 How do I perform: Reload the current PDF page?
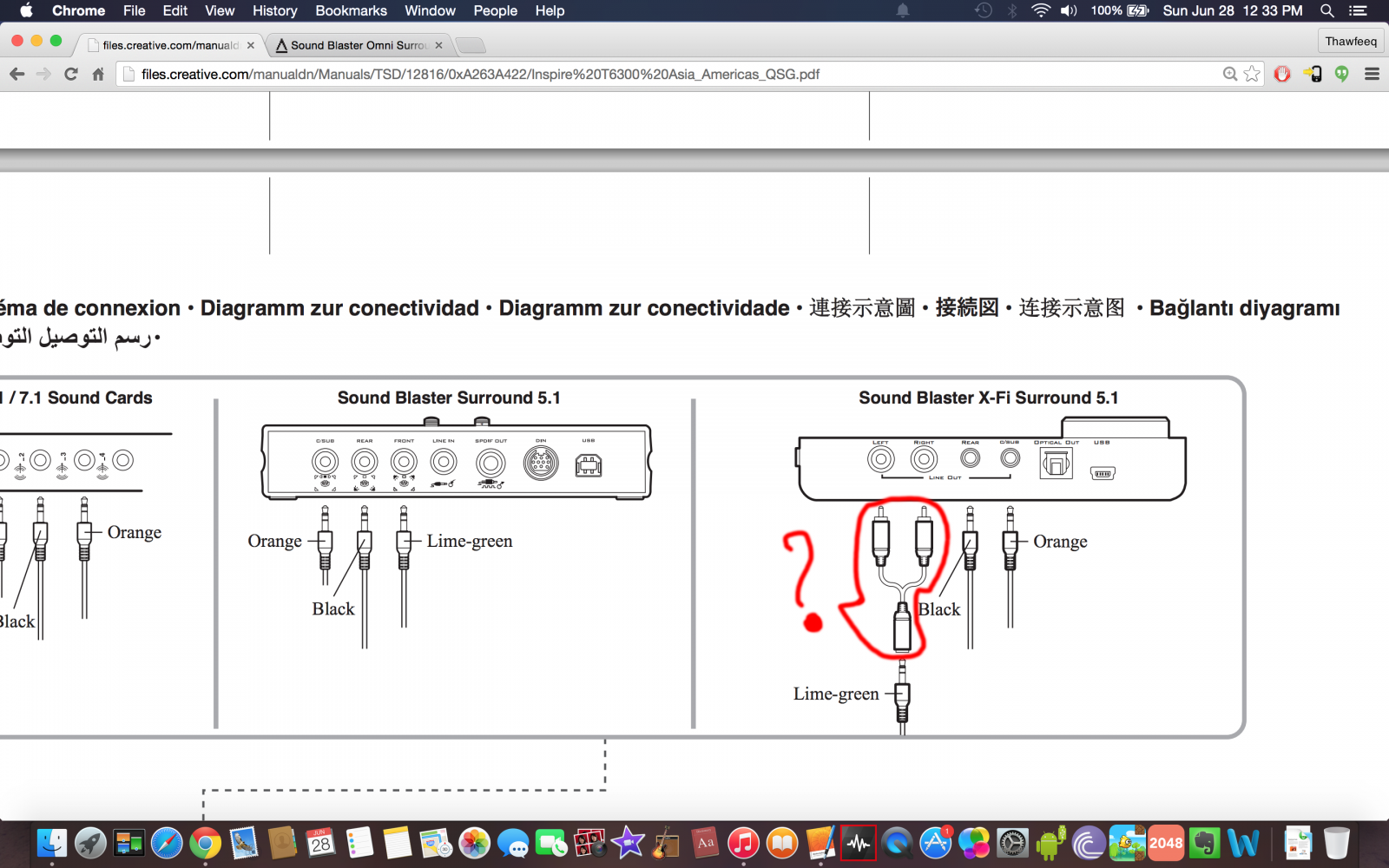pos(71,74)
